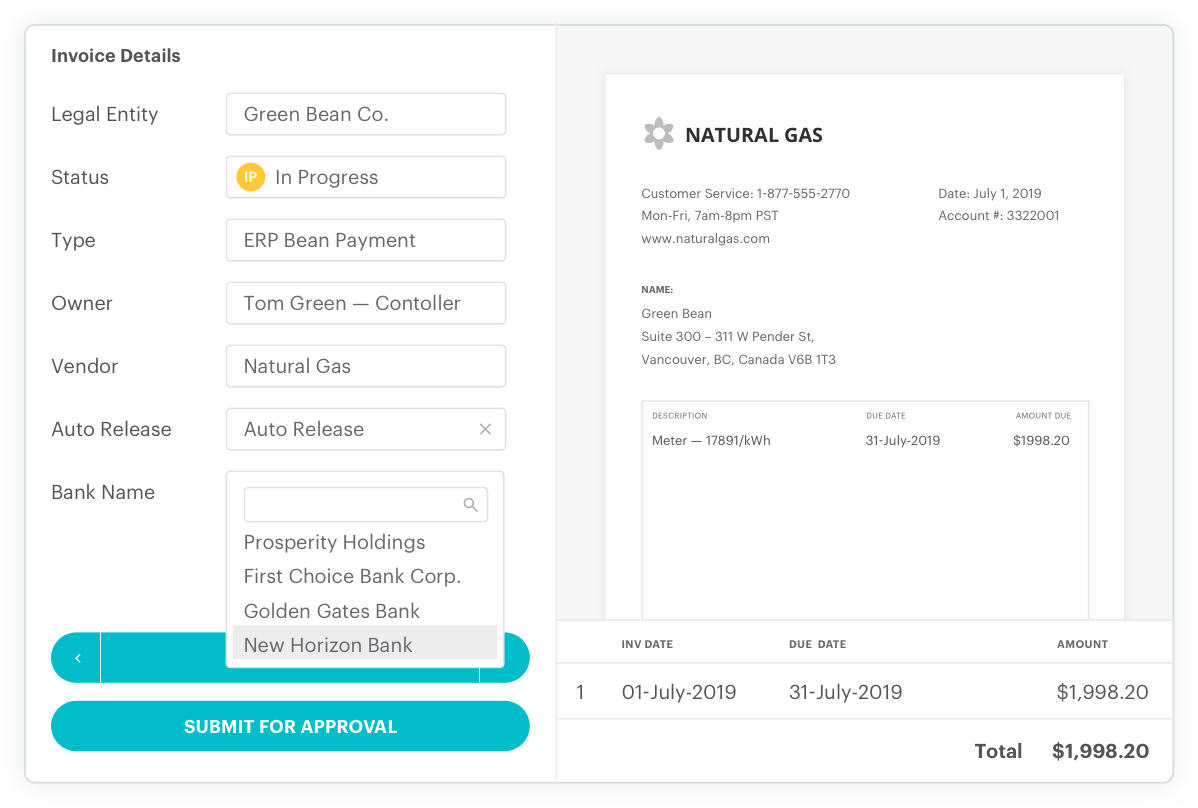Select New Horizon Bank from the list

click(x=327, y=645)
